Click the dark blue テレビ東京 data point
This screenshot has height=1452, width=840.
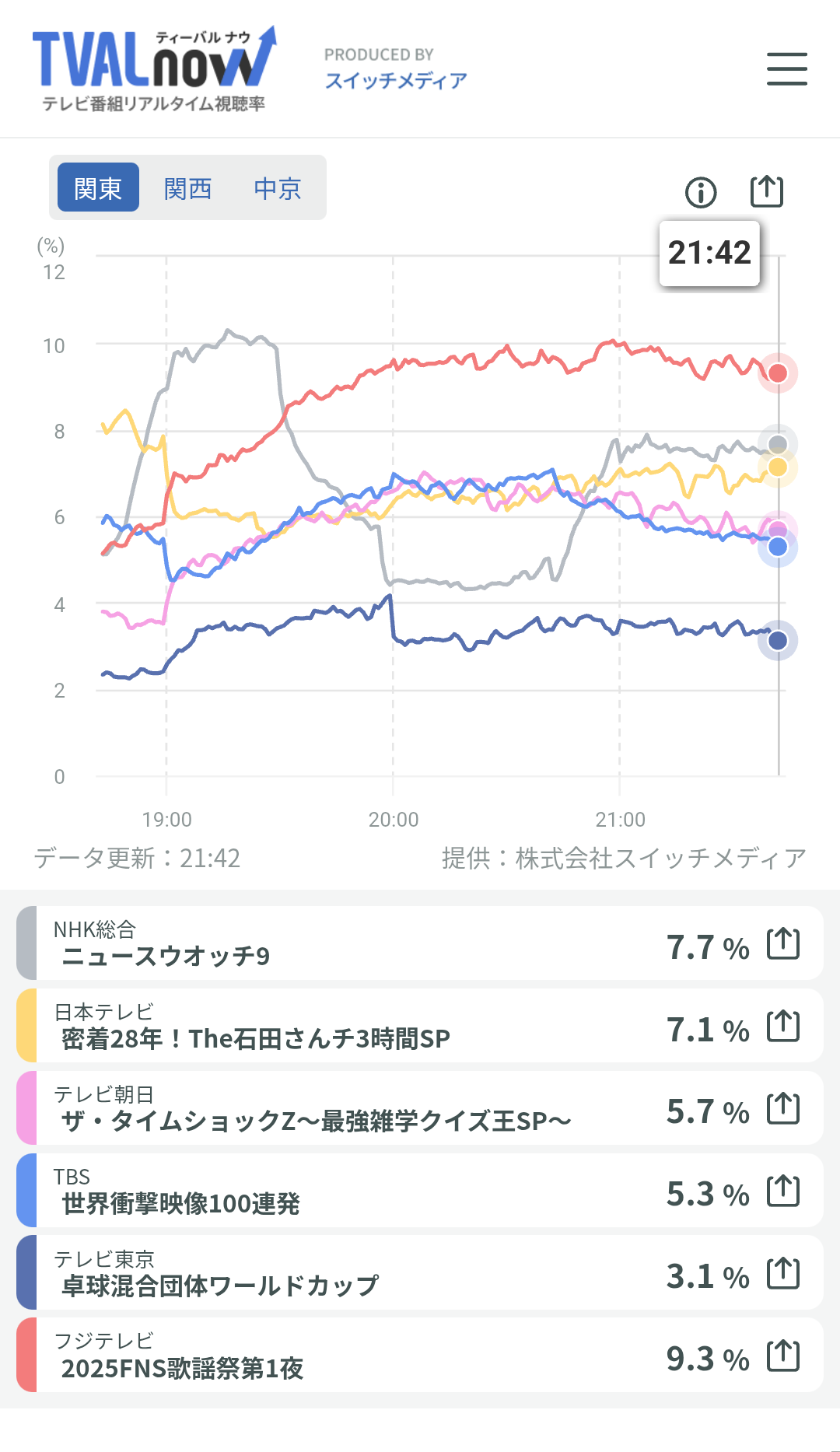pyautogui.click(x=778, y=641)
